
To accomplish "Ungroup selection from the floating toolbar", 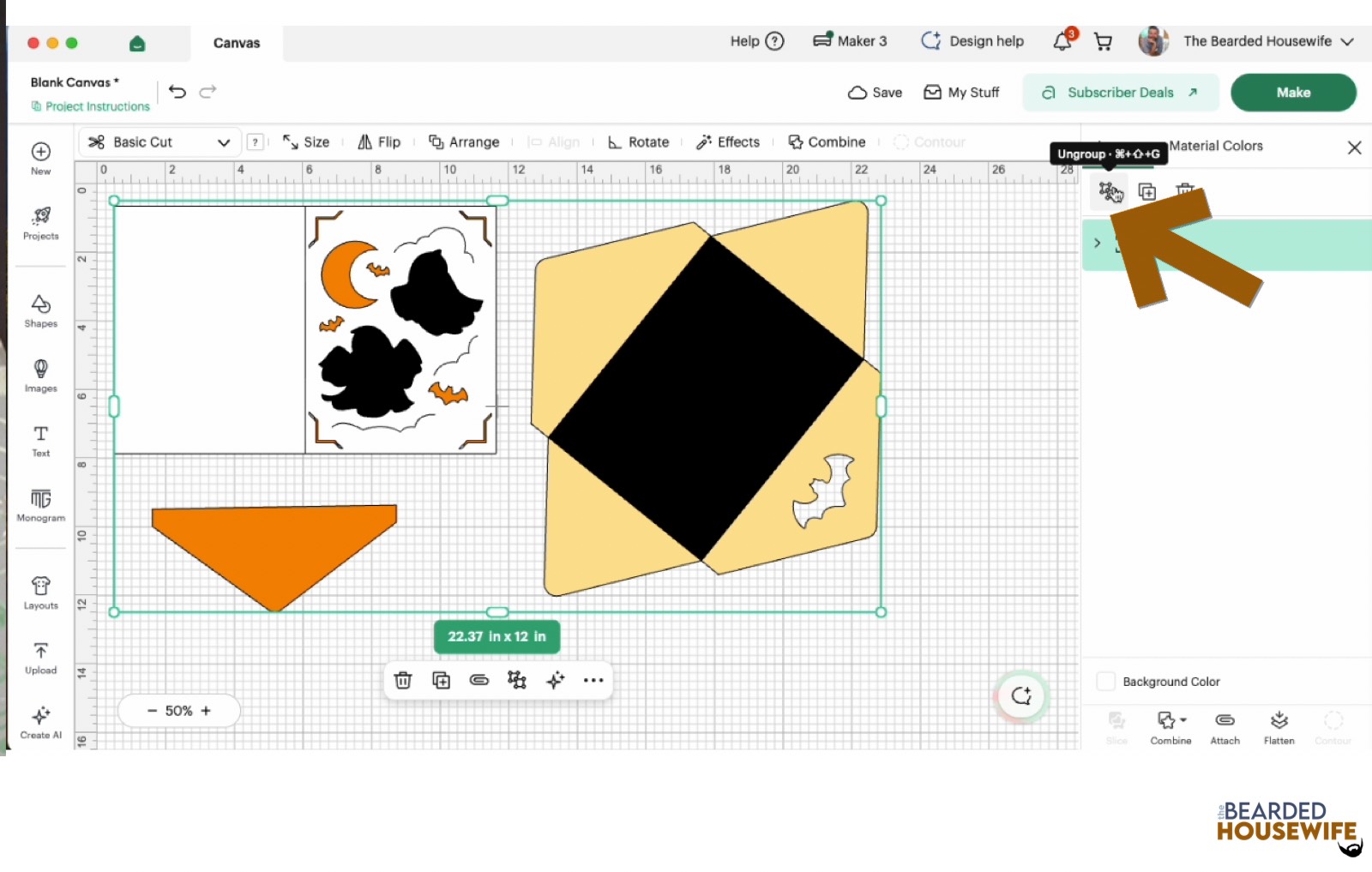I will click(517, 680).
